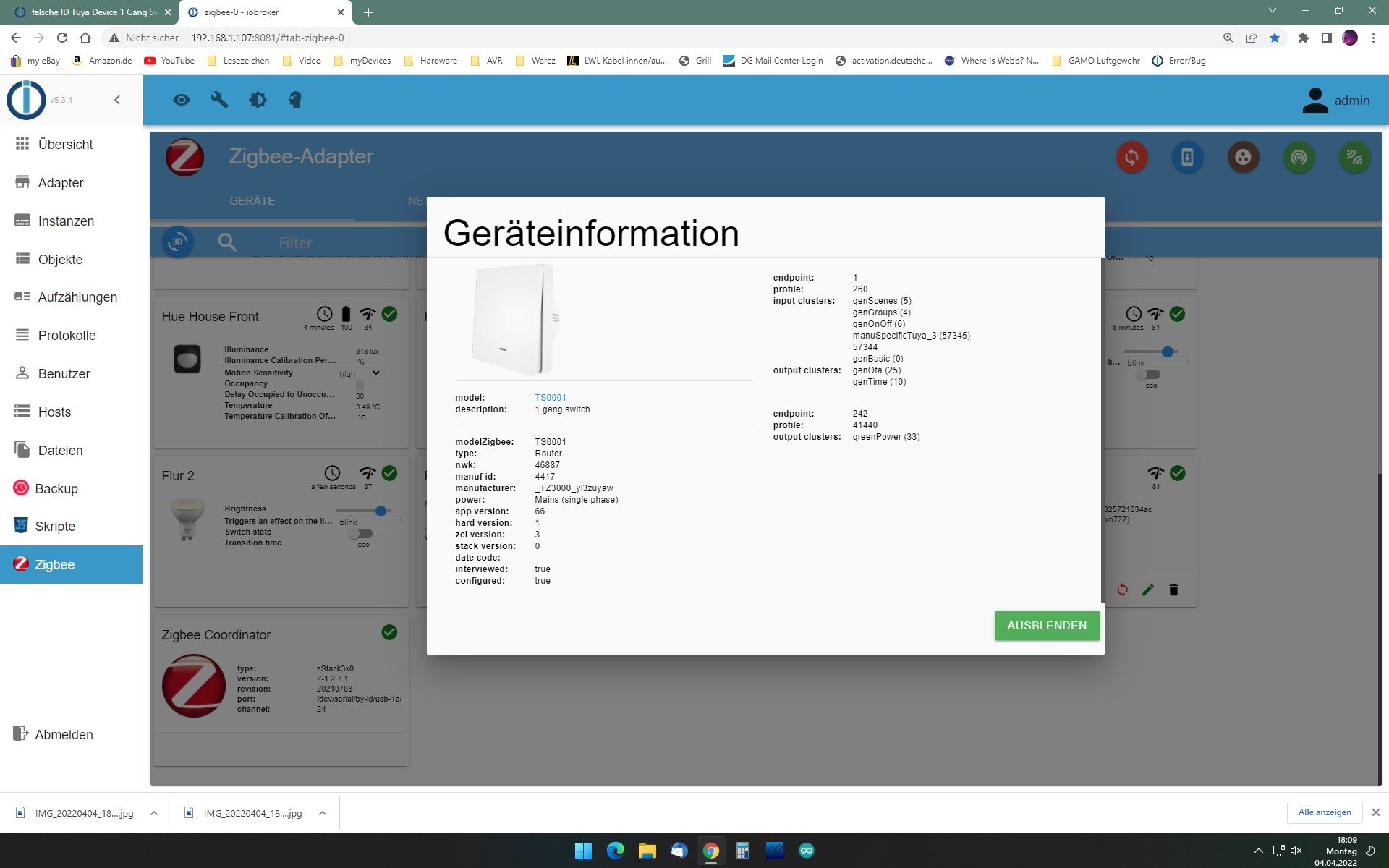This screenshot has width=1389, height=868.
Task: Open Objekte in sidebar menu
Action: coord(60,259)
